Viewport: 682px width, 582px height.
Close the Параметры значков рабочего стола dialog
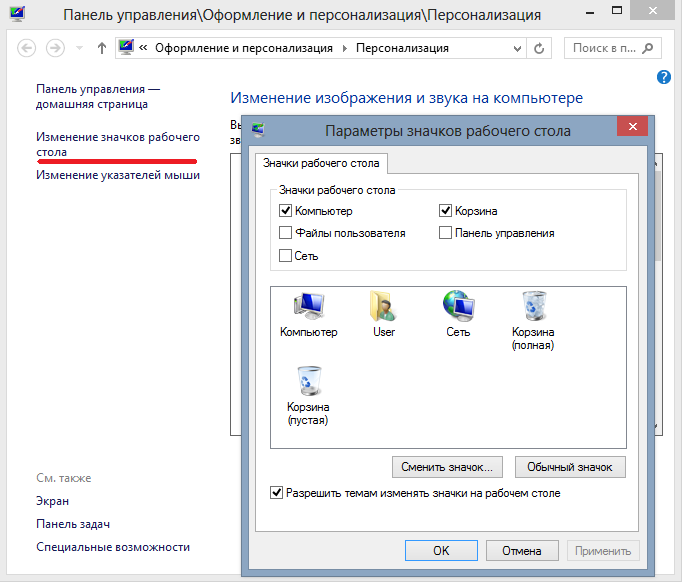(632, 127)
